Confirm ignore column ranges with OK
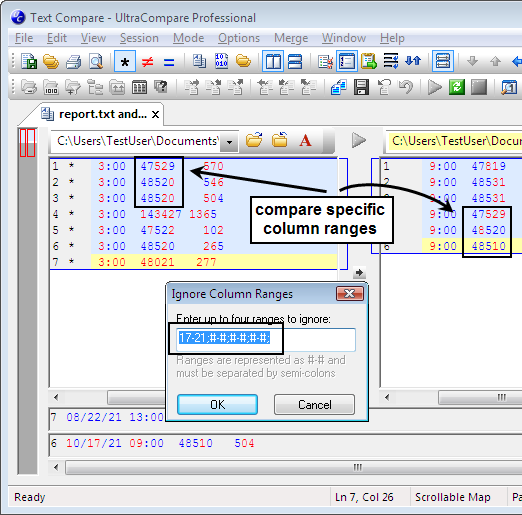The image size is (522, 515). tap(217, 405)
